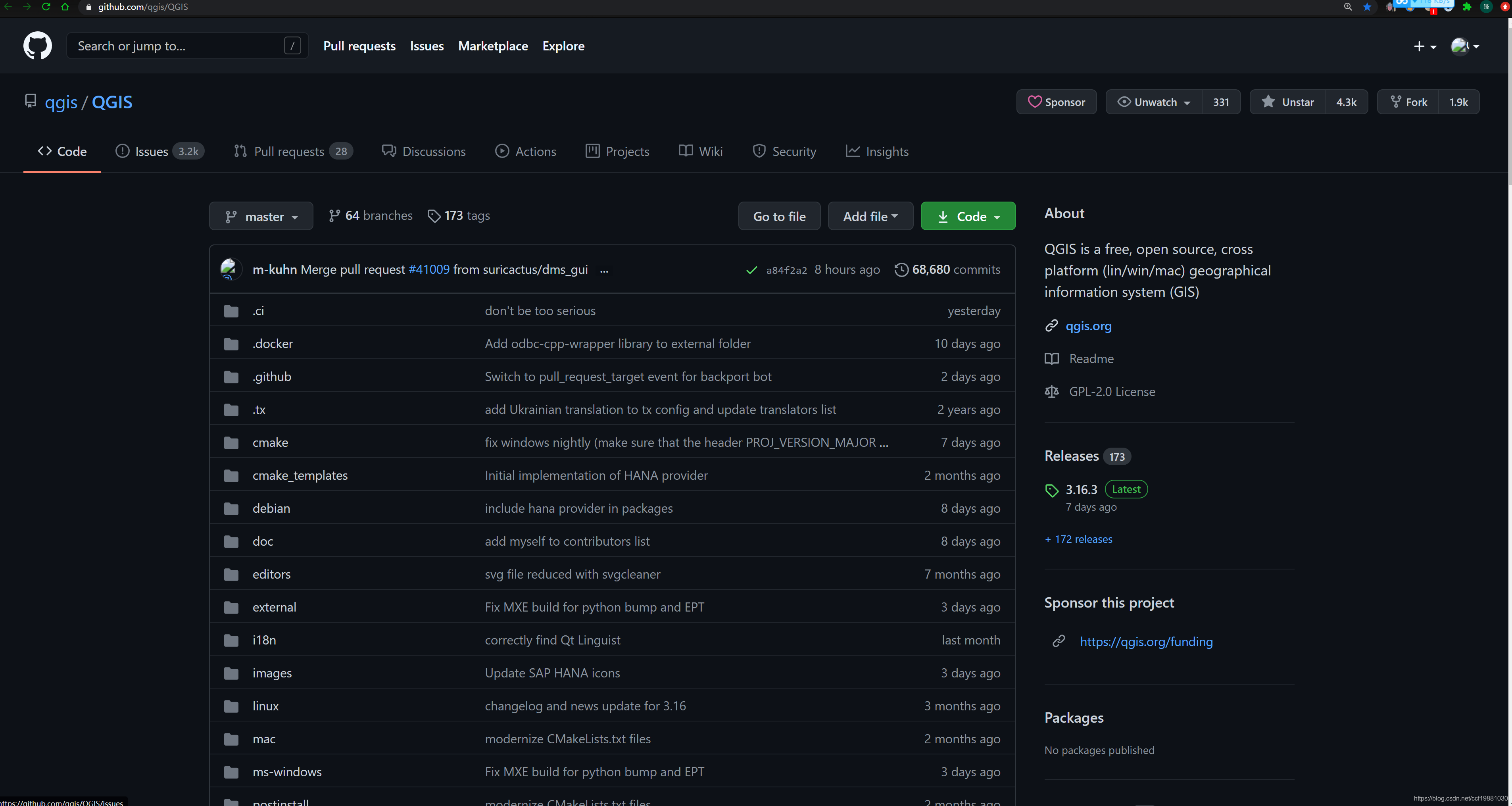The width and height of the screenshot is (1512, 806).
Task: Click the GitHub Octocat logo
Action: 37,46
